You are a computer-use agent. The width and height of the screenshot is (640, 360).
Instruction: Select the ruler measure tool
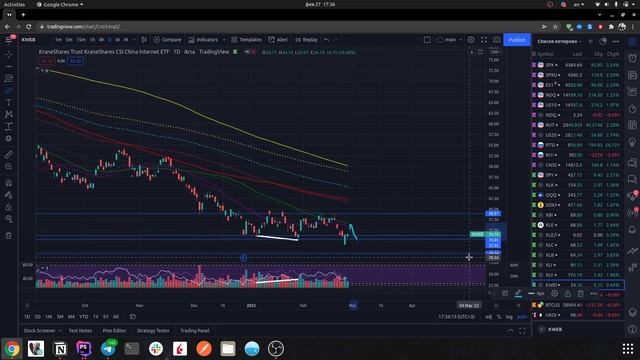tap(9, 154)
